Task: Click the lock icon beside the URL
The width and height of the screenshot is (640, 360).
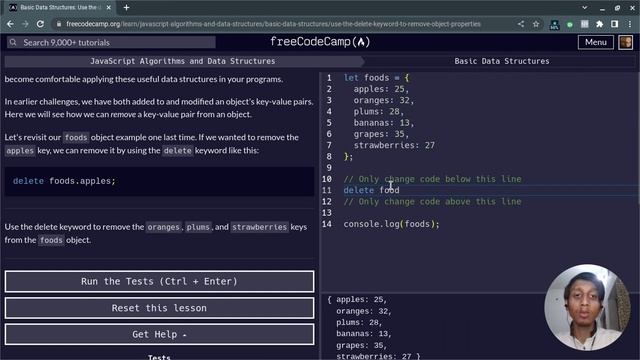Action: 59,24
